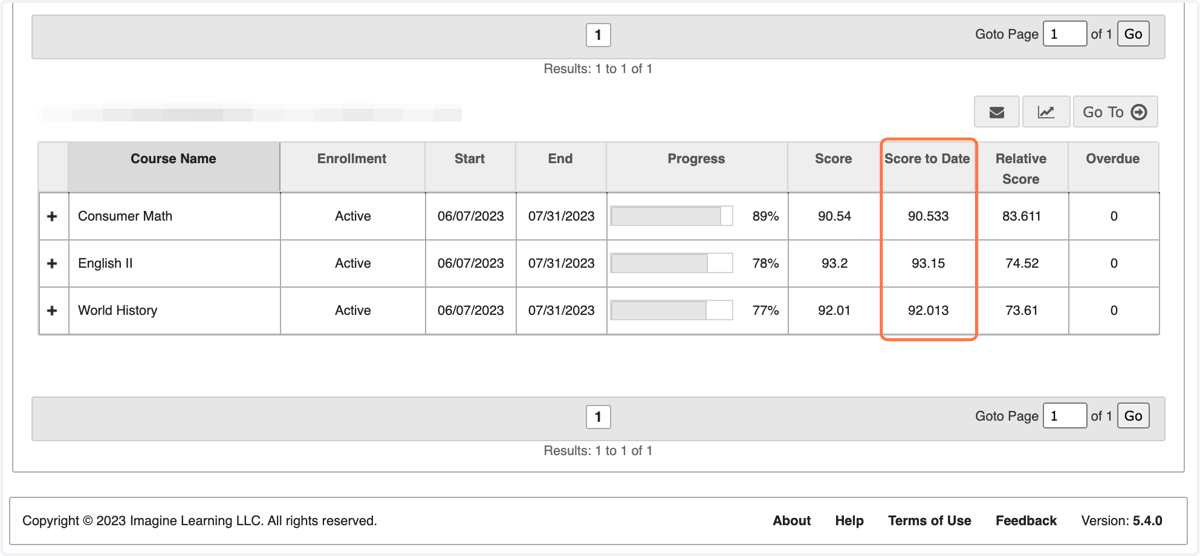Focus the top Goto Page input field
This screenshot has height=556, width=1200.
[1064, 34]
